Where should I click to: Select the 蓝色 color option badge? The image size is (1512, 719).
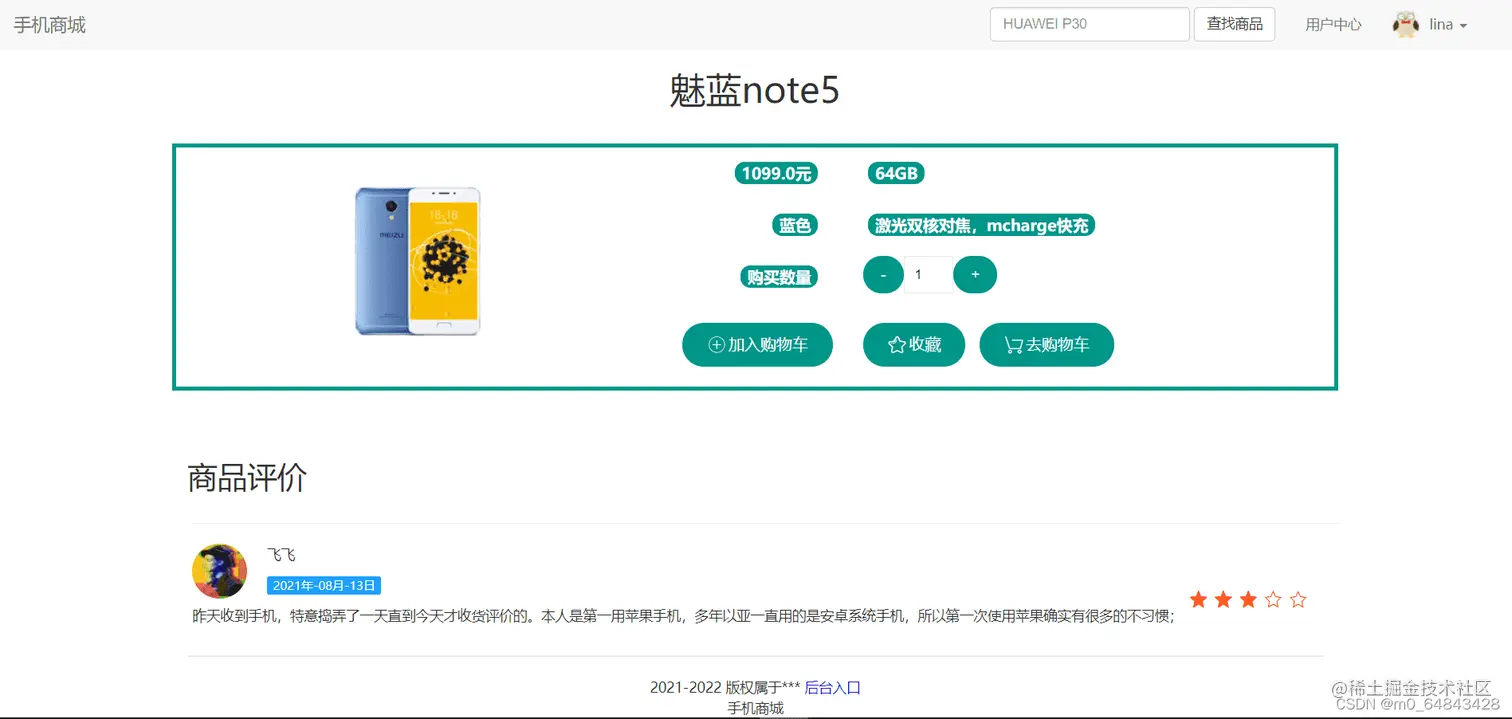[795, 224]
